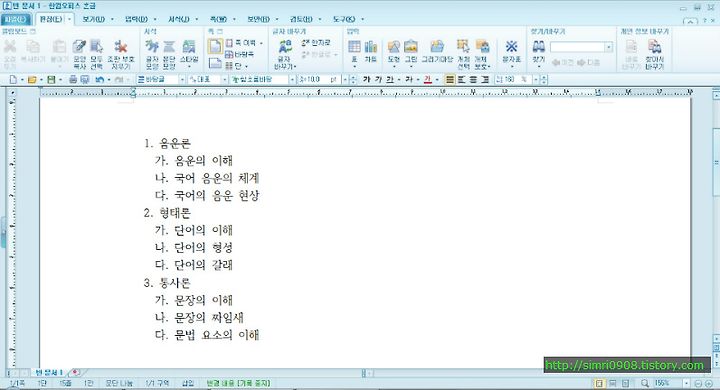Open the Tools (도구) menu

pos(344,19)
